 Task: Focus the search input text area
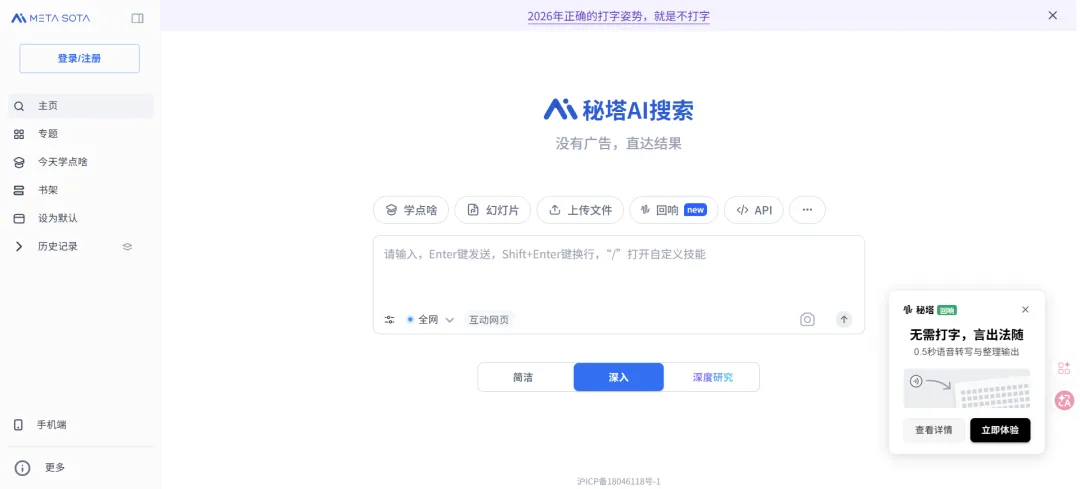[x=619, y=272]
